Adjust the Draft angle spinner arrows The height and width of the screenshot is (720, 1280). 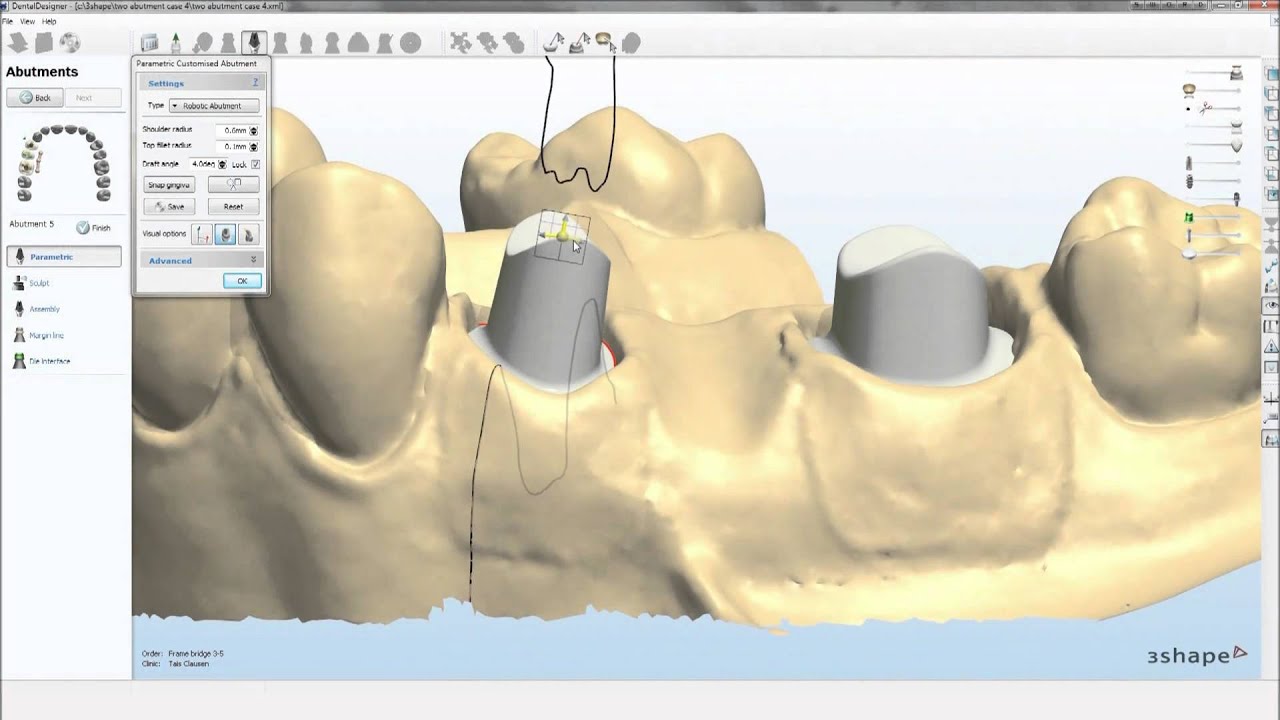(x=222, y=163)
